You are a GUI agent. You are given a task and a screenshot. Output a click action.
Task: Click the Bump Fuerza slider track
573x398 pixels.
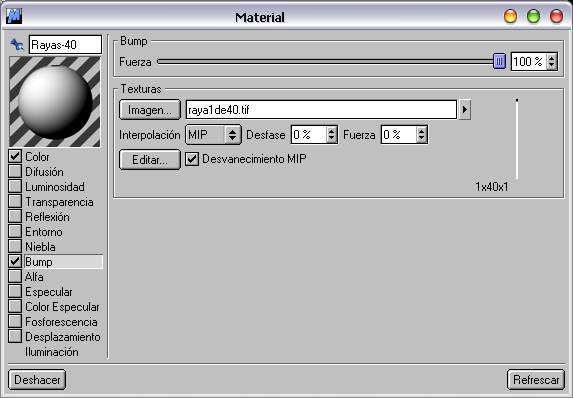[x=325, y=61]
